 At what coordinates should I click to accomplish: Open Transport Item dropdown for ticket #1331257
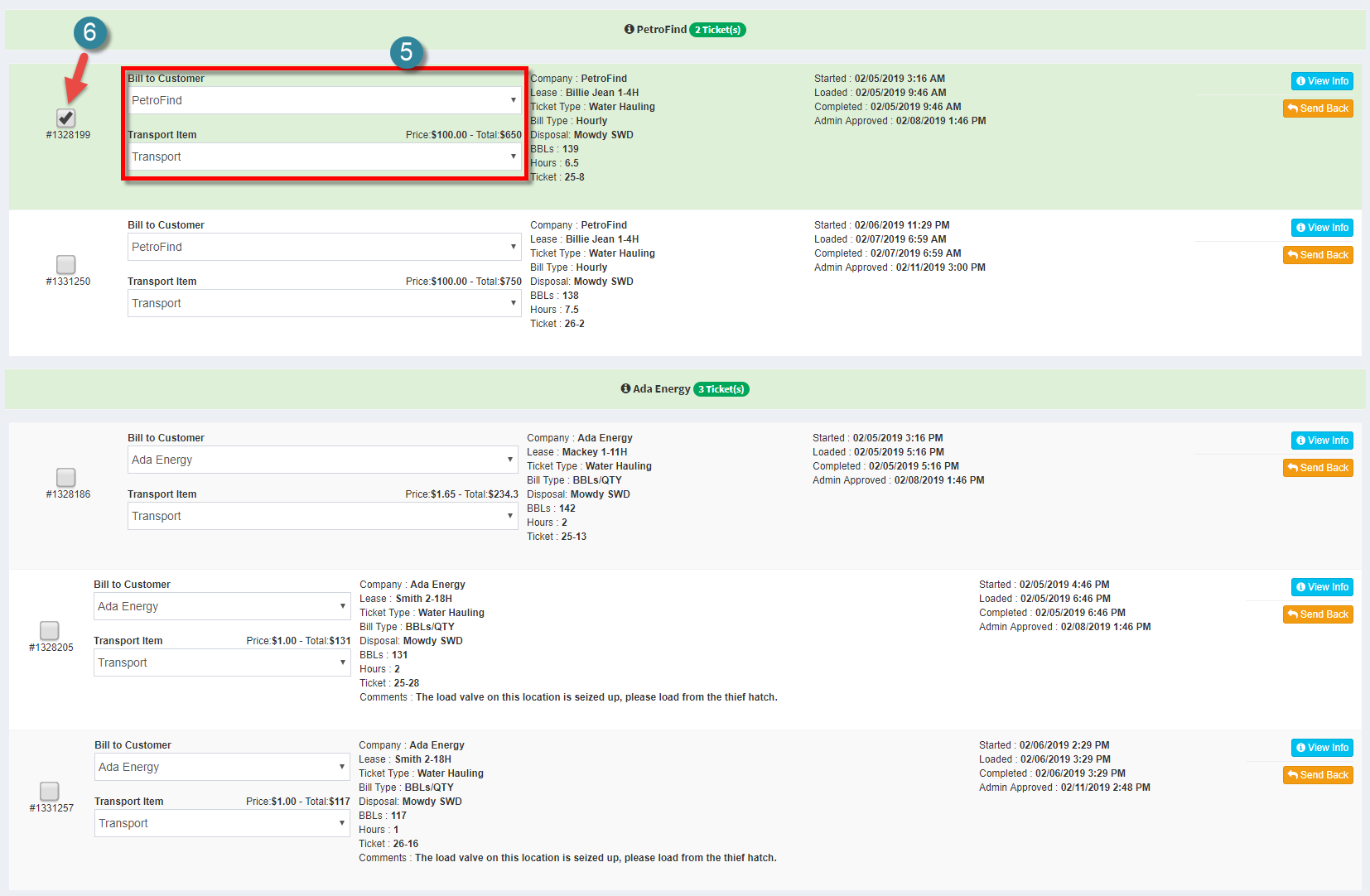pyautogui.click(x=222, y=823)
